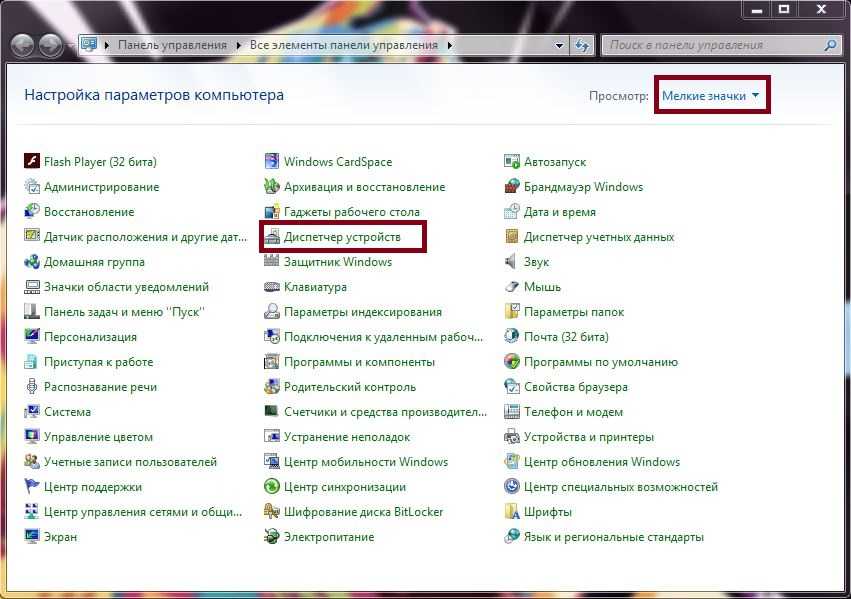Click the back navigation arrow button
The width and height of the screenshot is (851, 599).
pyautogui.click(x=23, y=45)
